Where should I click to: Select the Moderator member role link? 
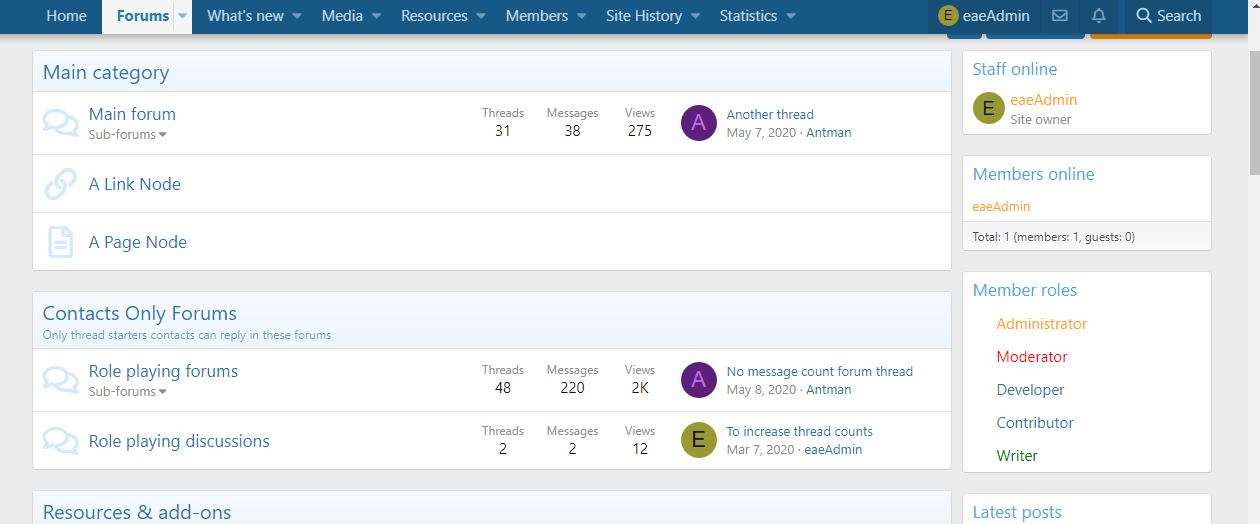coord(1032,357)
